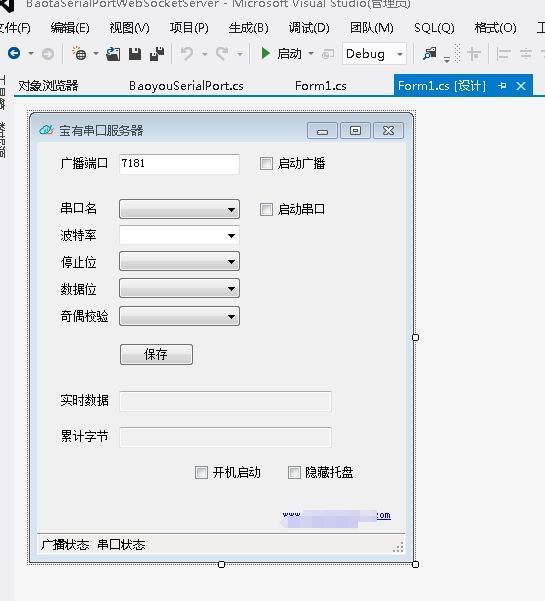
Task: Switch to the BaoyouSerialPort.cs tab
Action: tap(186, 86)
